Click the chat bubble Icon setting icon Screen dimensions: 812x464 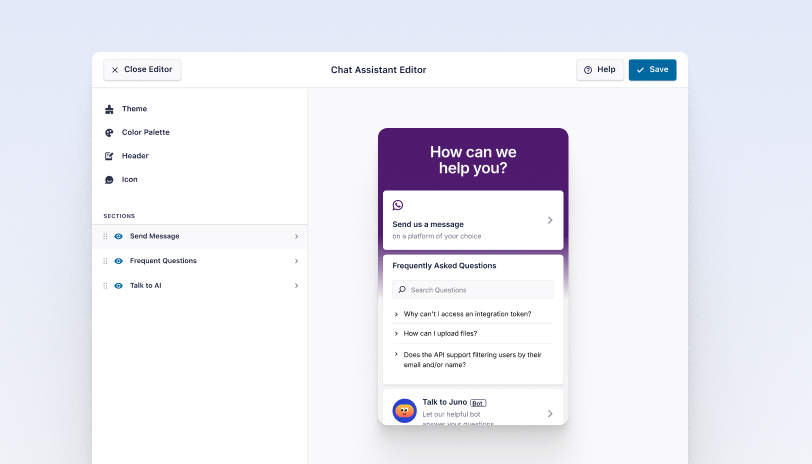coord(109,180)
